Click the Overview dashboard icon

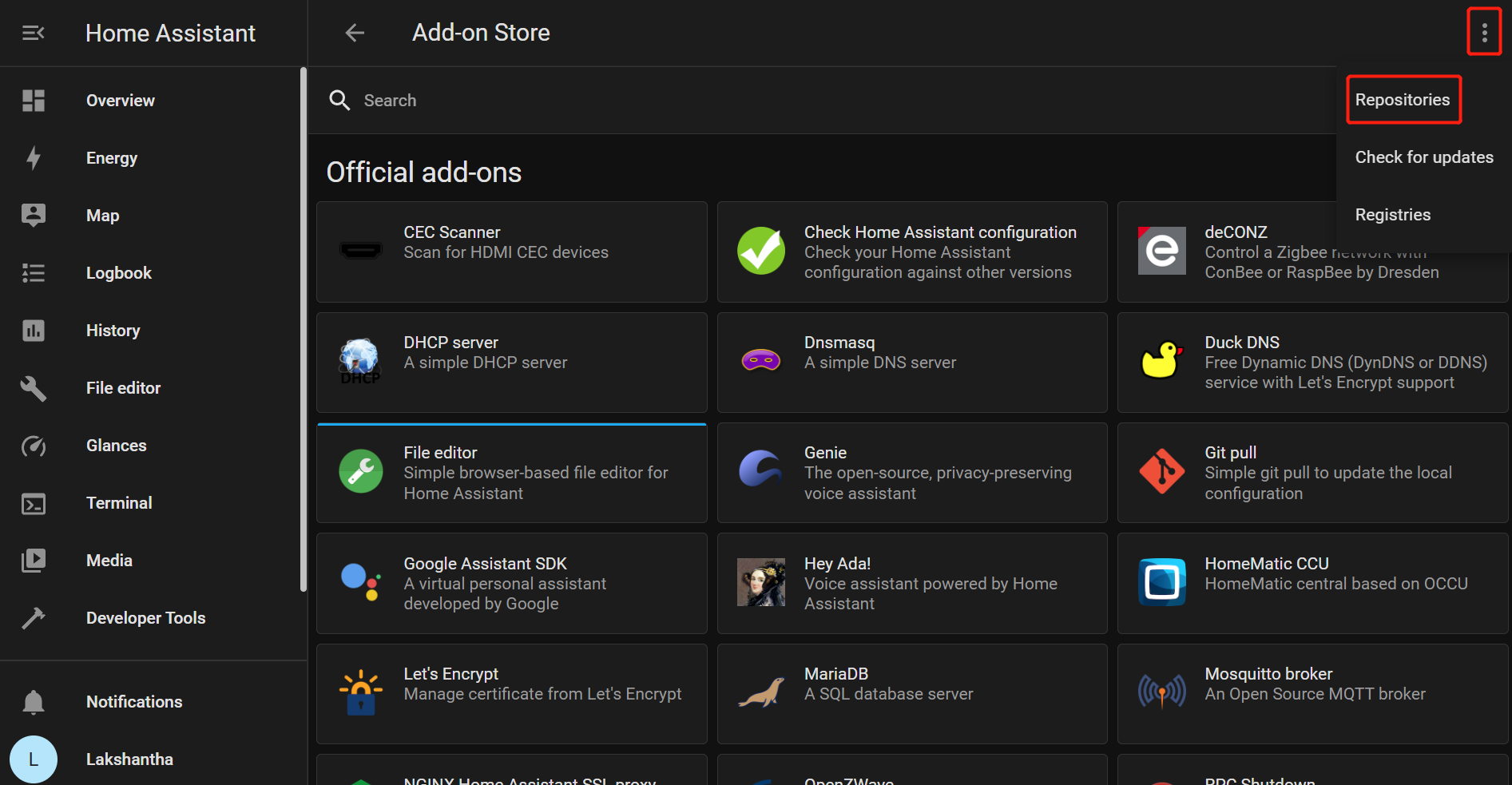tap(34, 101)
